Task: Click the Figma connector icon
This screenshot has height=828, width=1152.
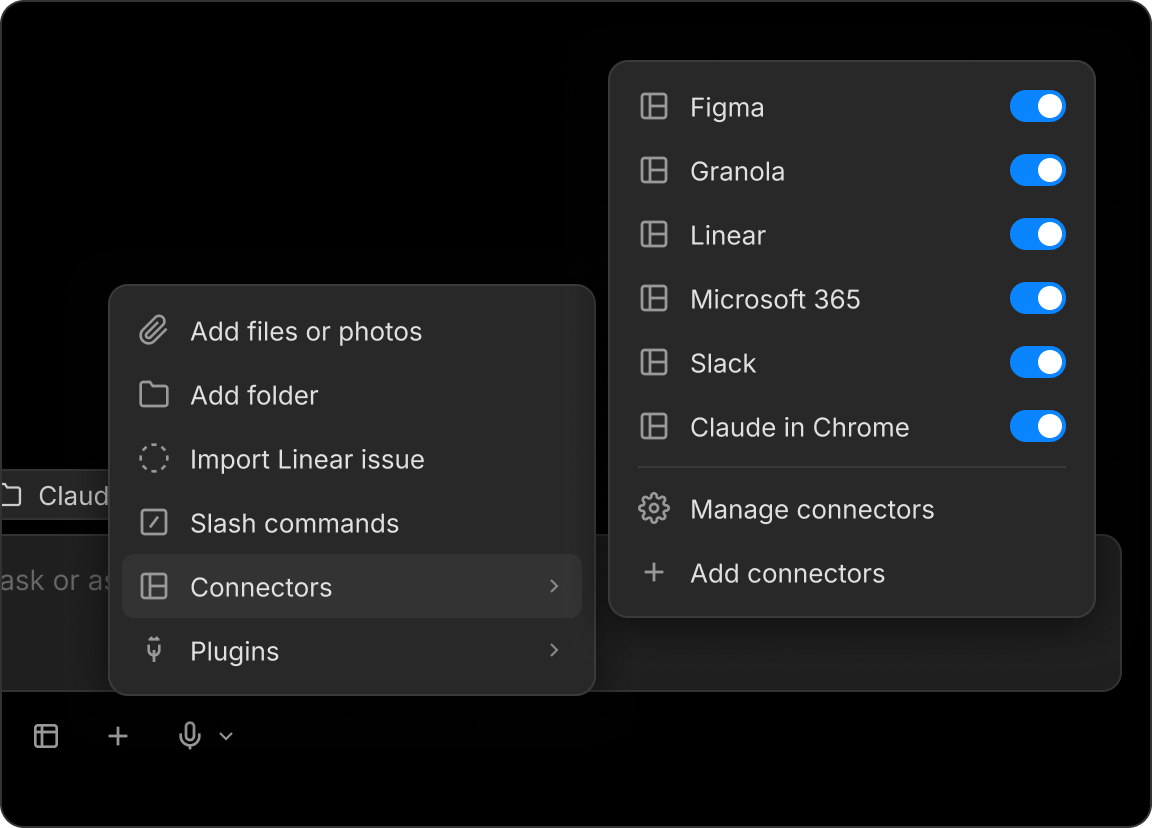Action: (653, 106)
